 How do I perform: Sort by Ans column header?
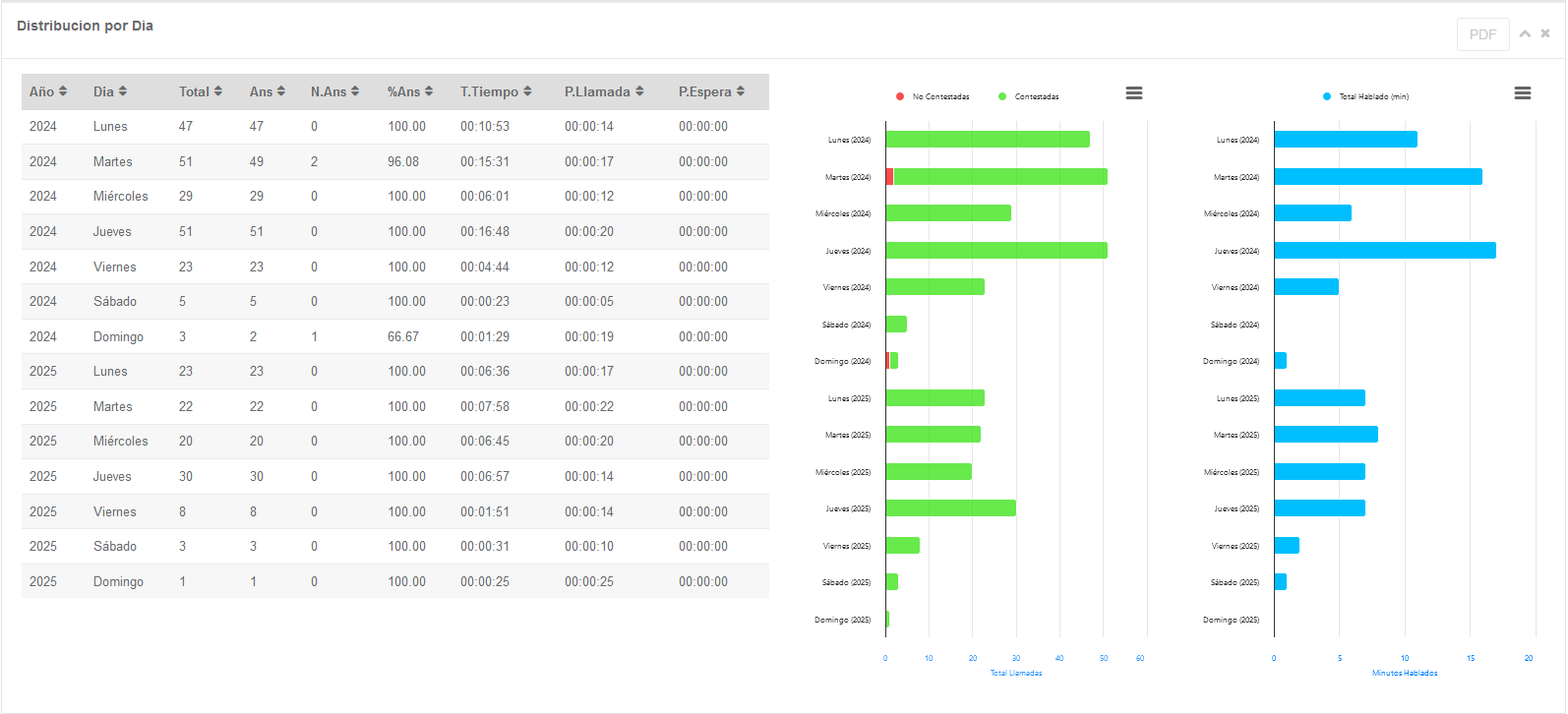coord(267,91)
